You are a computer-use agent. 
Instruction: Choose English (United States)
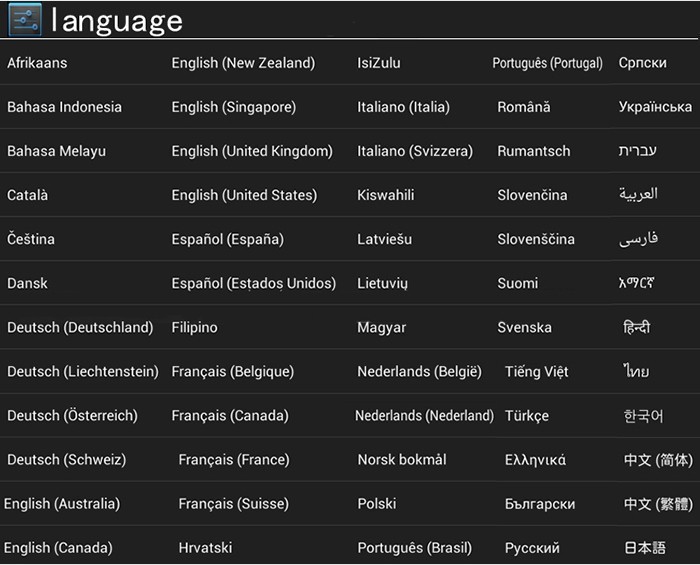pyautogui.click(x=244, y=195)
